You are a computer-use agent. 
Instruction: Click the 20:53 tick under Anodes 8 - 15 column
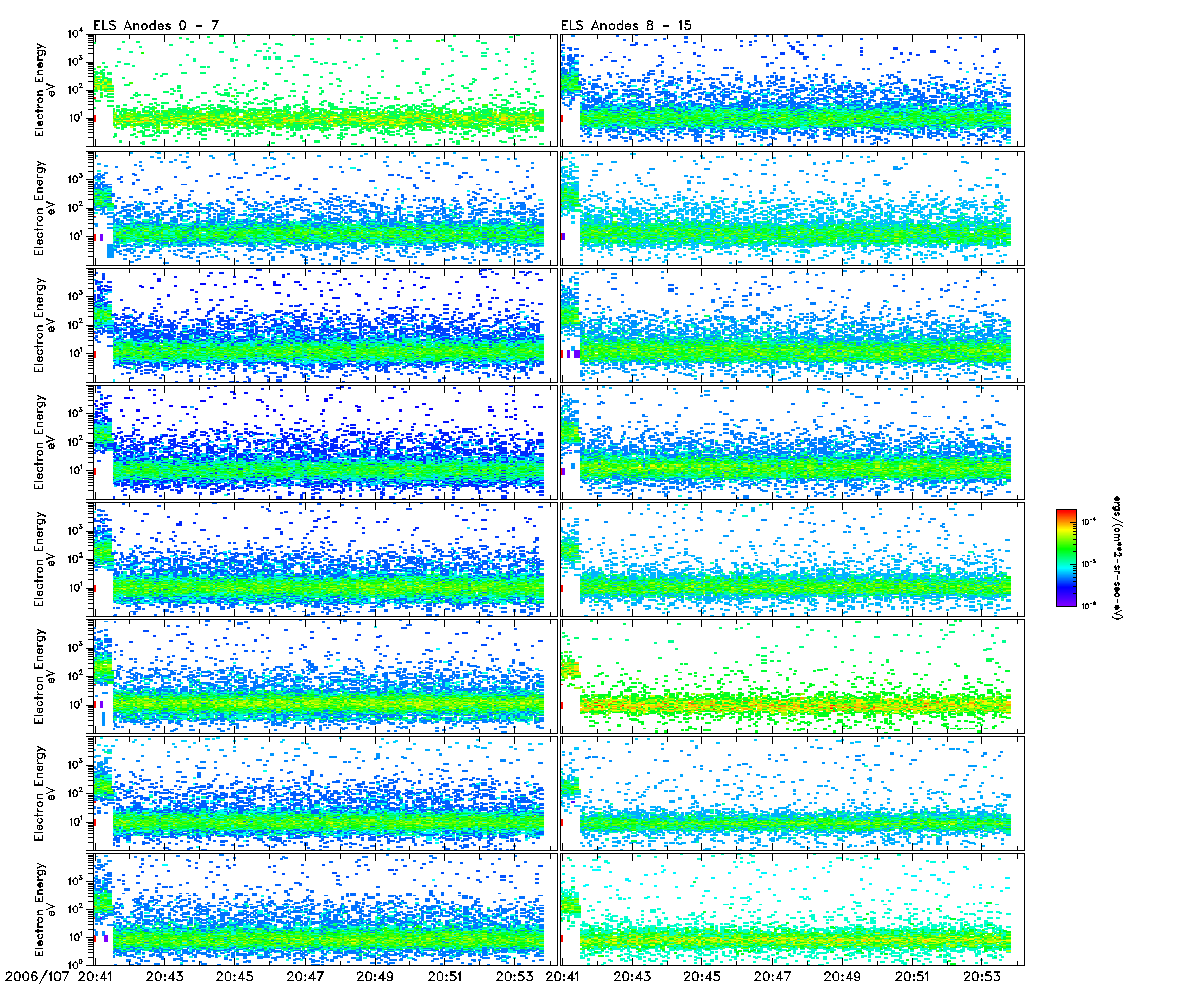point(982,978)
